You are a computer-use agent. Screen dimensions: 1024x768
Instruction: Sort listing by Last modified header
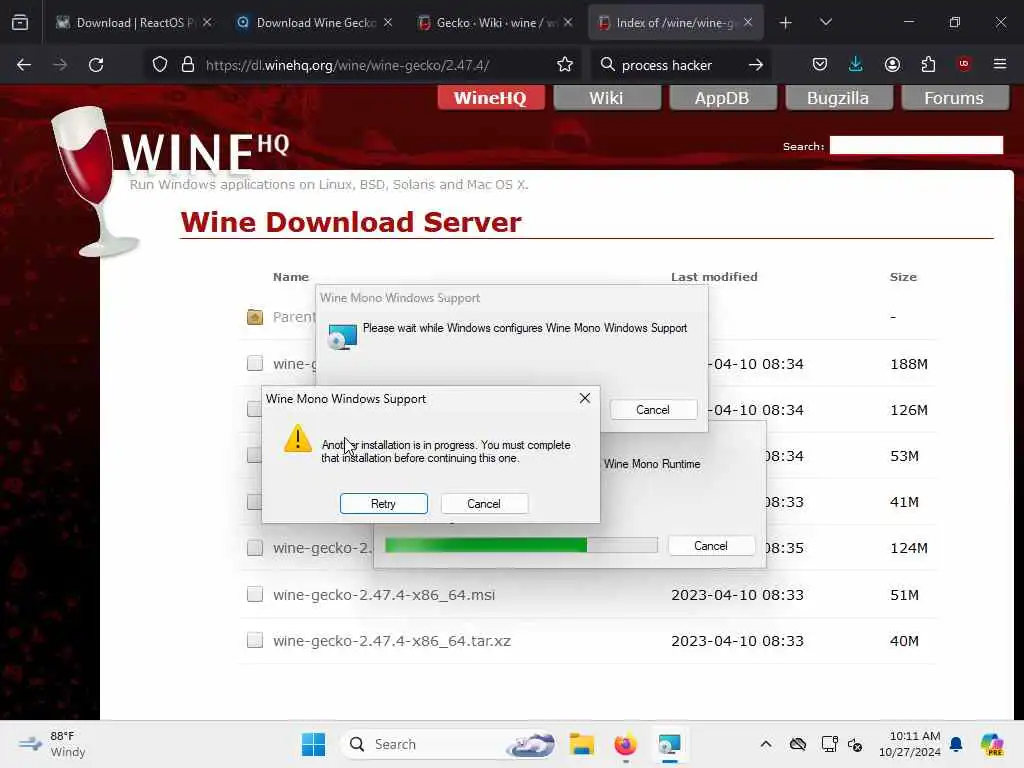point(714,277)
